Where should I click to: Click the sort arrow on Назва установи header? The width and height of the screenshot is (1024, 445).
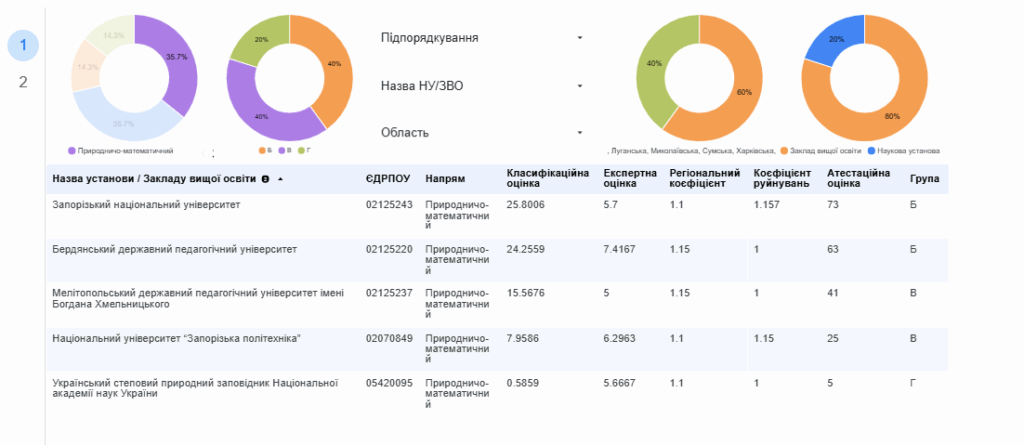click(x=281, y=179)
